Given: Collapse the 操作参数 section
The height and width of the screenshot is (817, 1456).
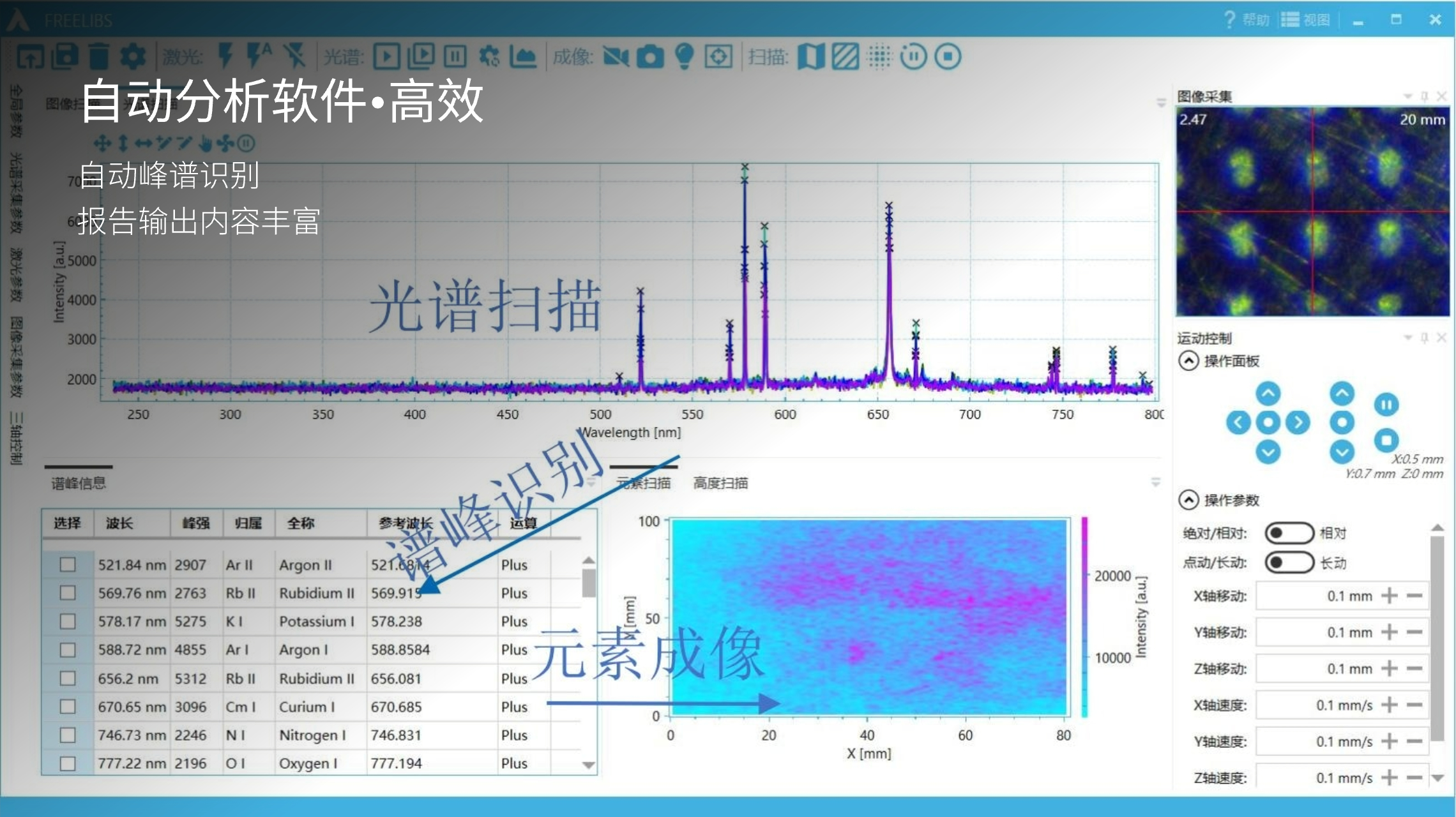Looking at the screenshot, I should [1188, 500].
